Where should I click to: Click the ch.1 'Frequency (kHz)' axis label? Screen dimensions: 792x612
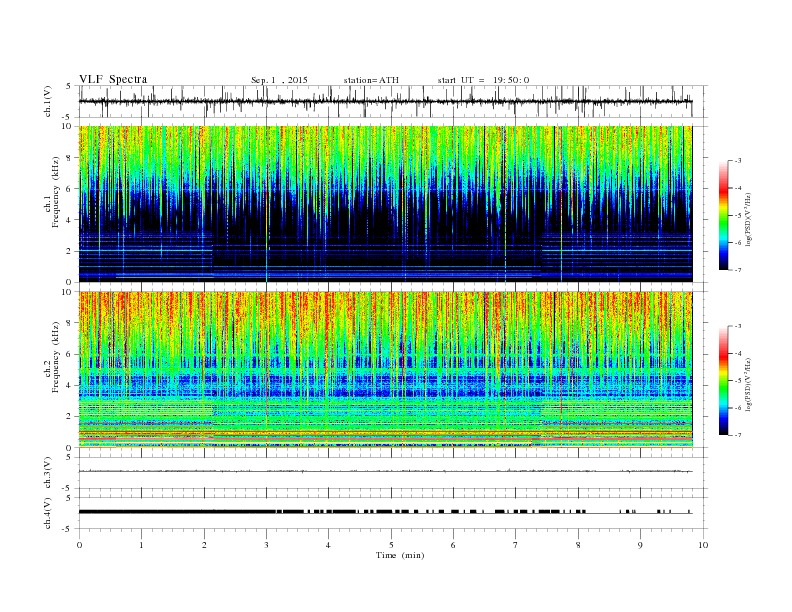click(55, 192)
